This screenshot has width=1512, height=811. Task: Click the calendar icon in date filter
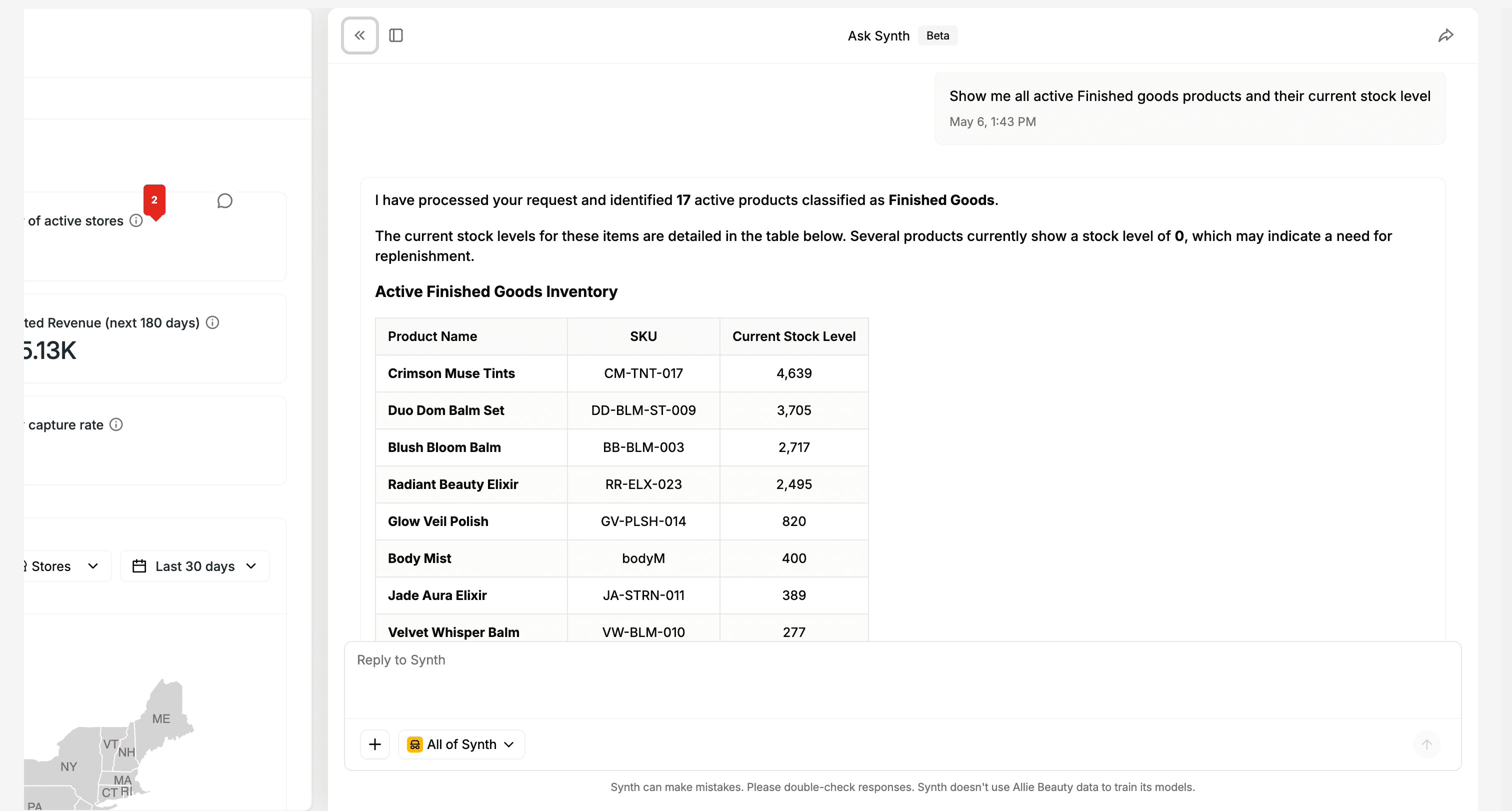pyautogui.click(x=139, y=566)
